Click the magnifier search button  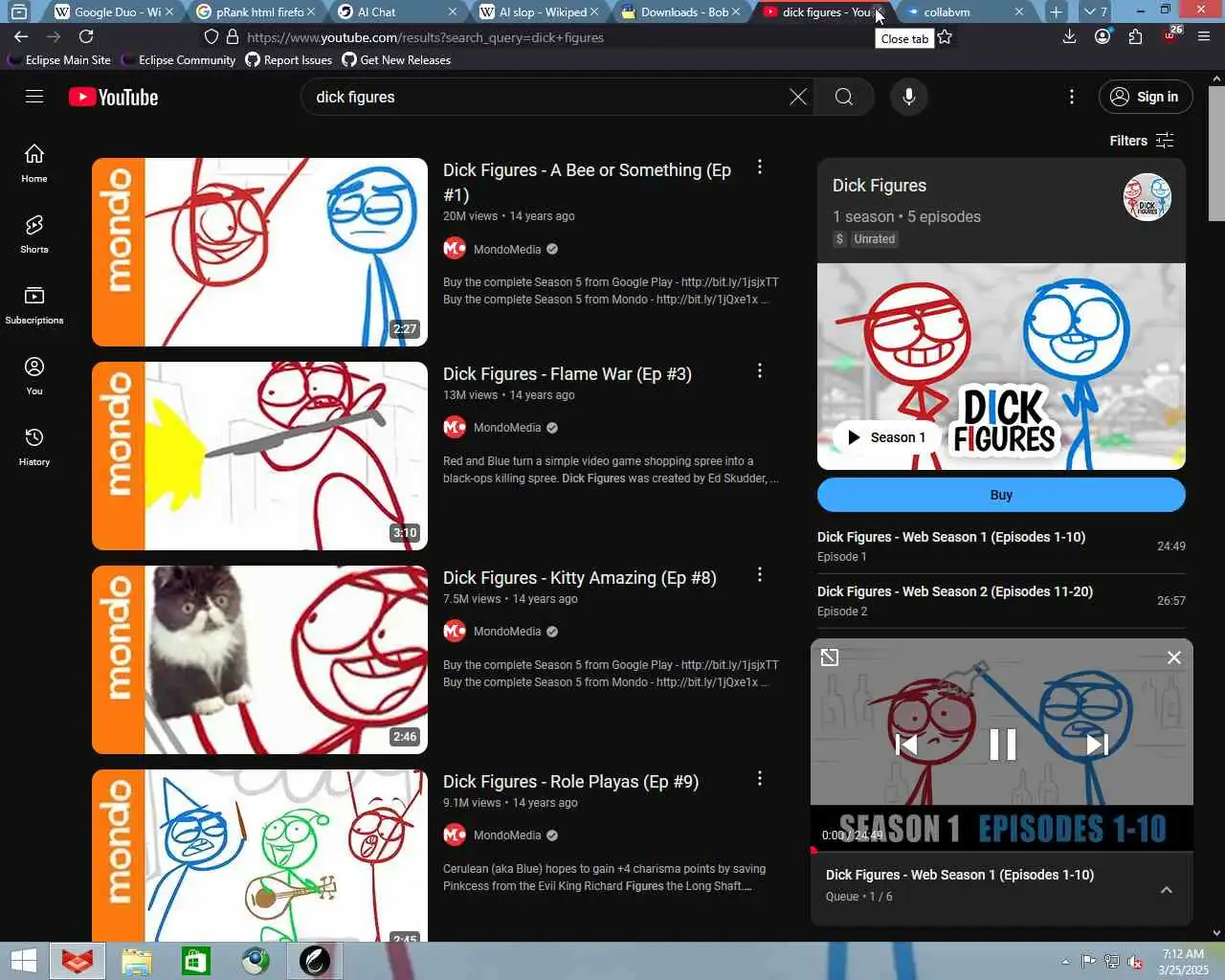844,97
